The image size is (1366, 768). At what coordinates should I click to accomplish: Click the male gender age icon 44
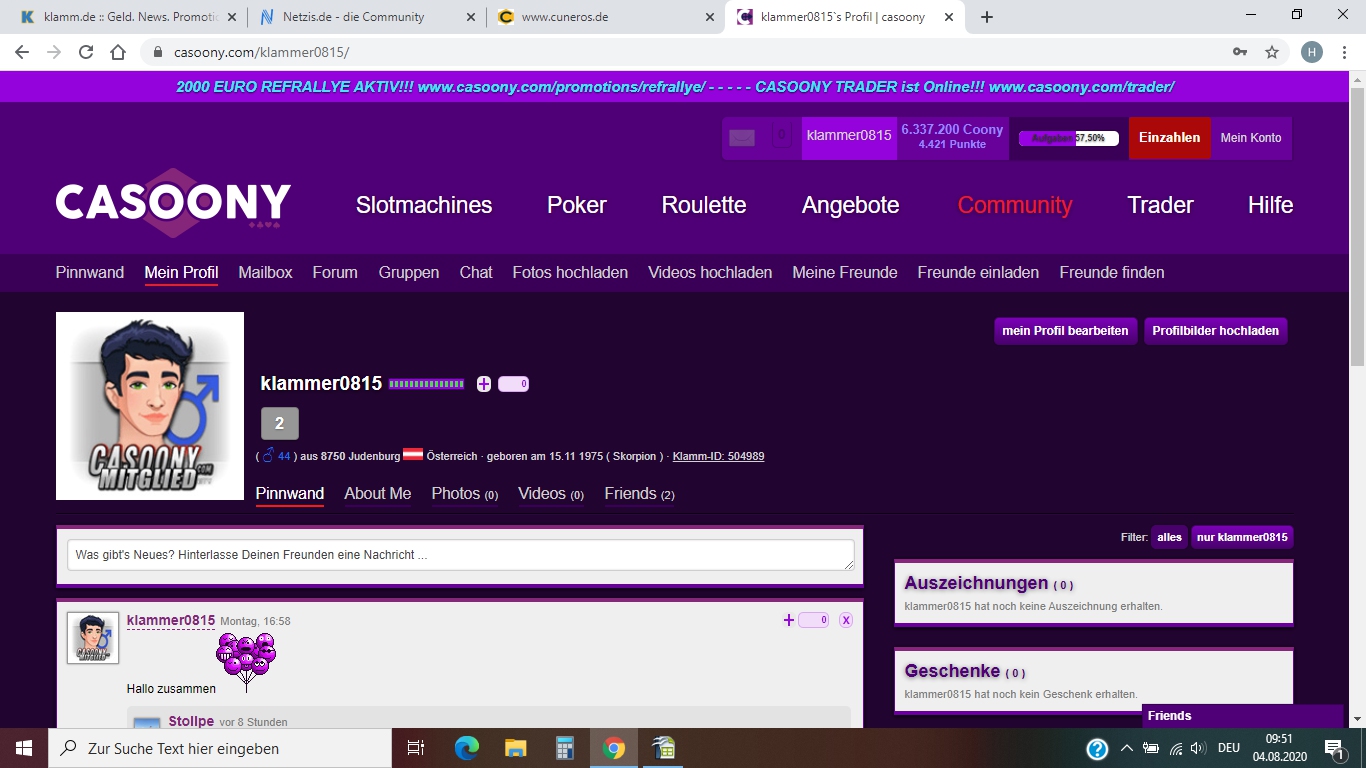point(276,456)
